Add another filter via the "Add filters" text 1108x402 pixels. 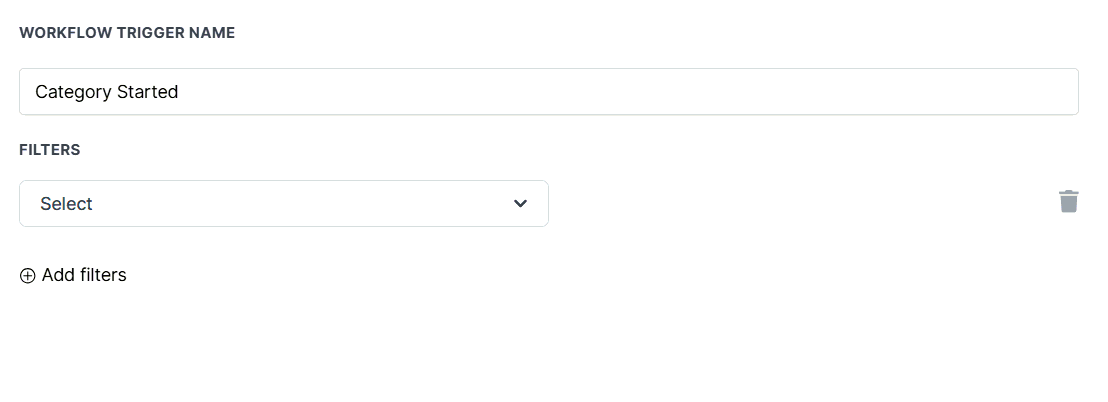84,275
